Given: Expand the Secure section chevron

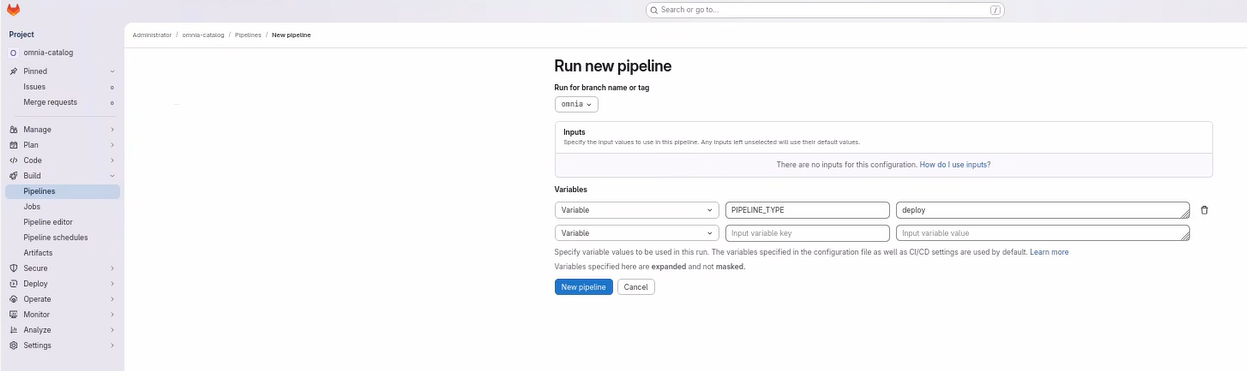Looking at the screenshot, I should [x=112, y=268].
